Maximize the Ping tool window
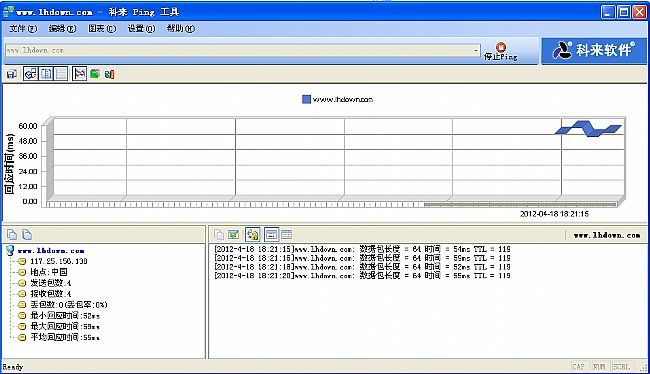 pyautogui.click(x=624, y=12)
